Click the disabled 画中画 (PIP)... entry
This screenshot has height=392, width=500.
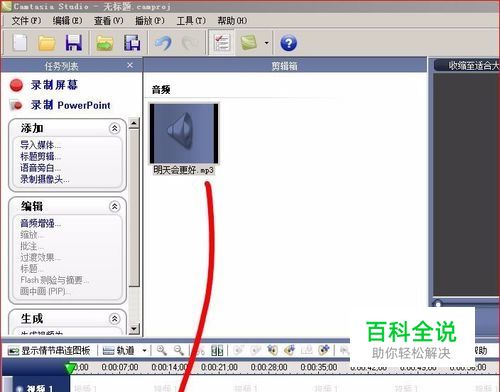[x=45, y=291]
